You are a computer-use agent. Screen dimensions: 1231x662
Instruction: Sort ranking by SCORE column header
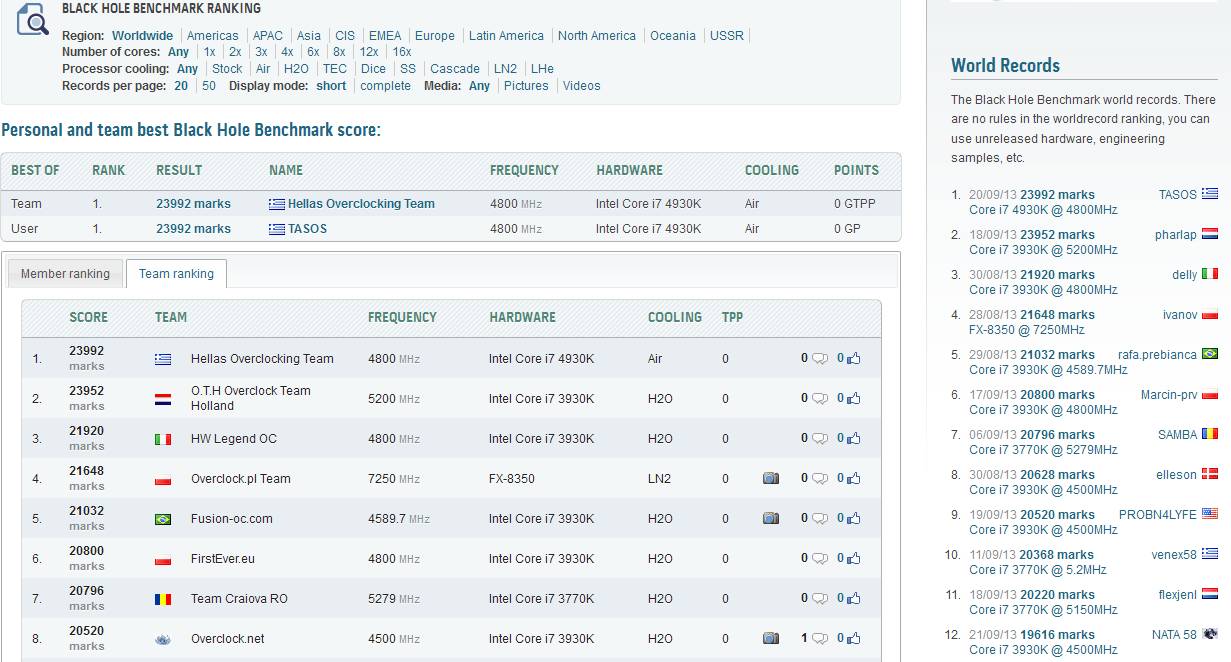pyautogui.click(x=88, y=317)
